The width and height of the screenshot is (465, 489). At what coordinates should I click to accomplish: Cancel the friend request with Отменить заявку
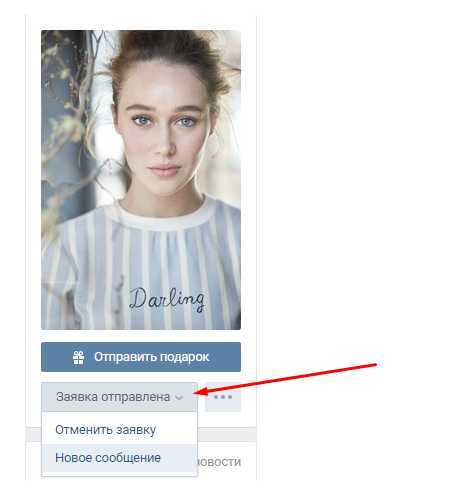click(x=105, y=430)
